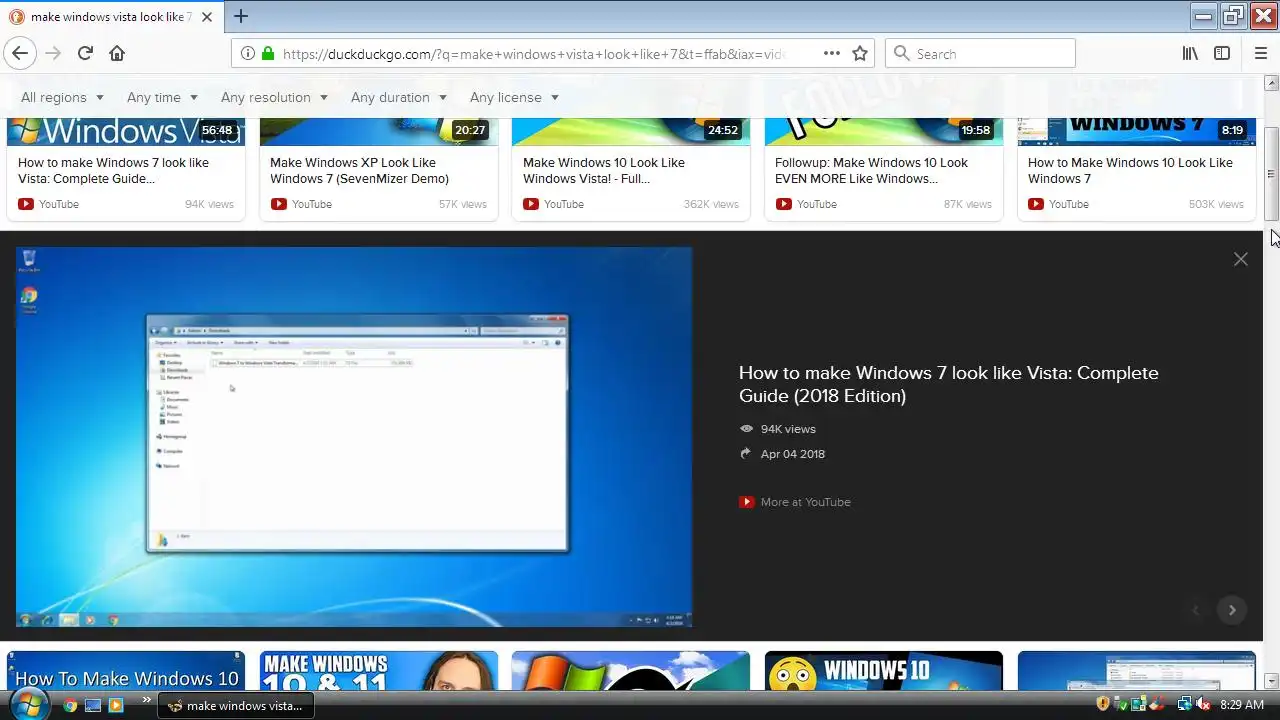
Task: Click the site information icon in address bar
Action: point(248,53)
